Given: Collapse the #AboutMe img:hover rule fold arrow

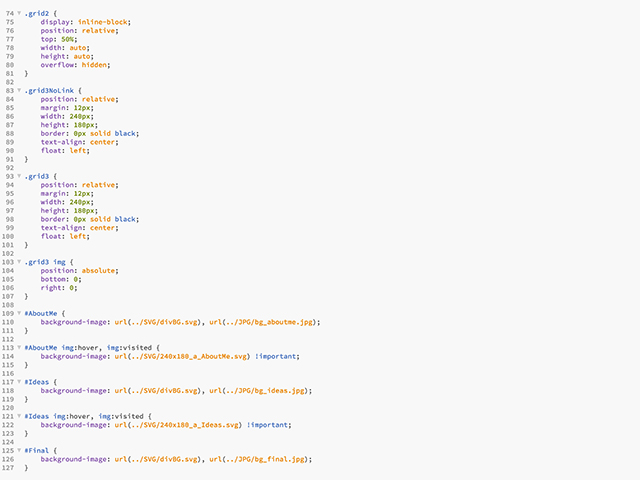Looking at the screenshot, I should tap(19, 347).
